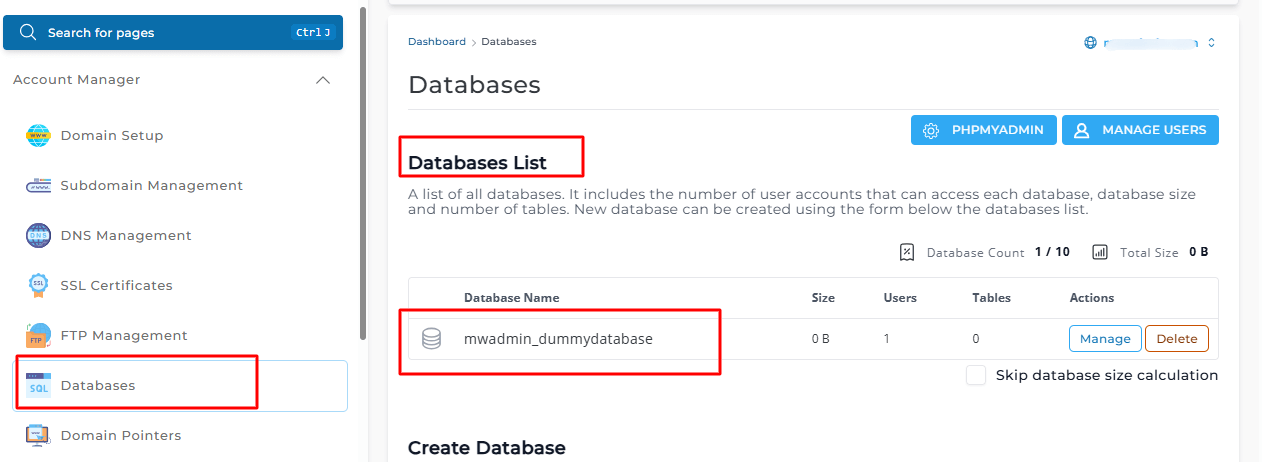Open the domain selector dropdown

[1150, 43]
